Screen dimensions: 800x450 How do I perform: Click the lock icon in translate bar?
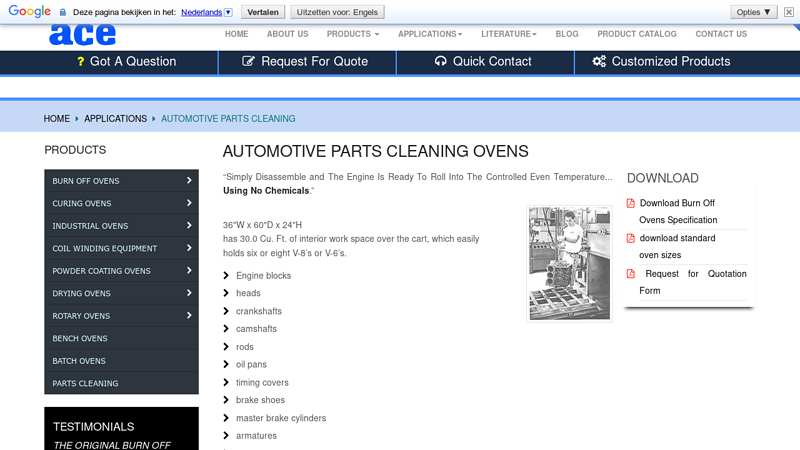click(63, 12)
